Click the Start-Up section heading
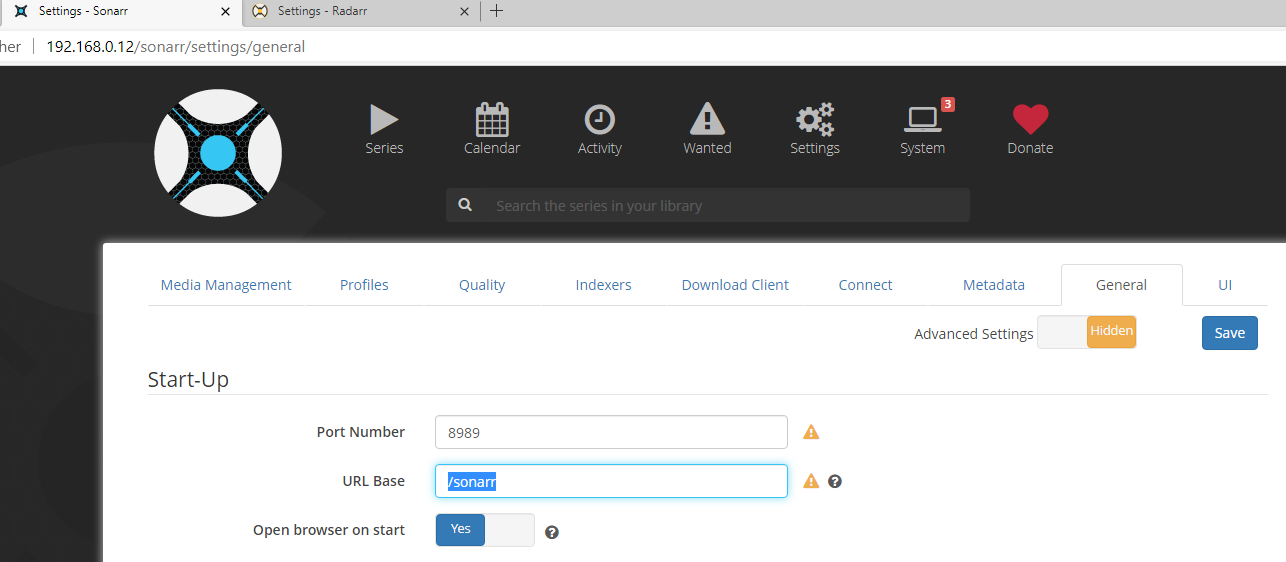The height and width of the screenshot is (562, 1286). pyautogui.click(x=188, y=380)
